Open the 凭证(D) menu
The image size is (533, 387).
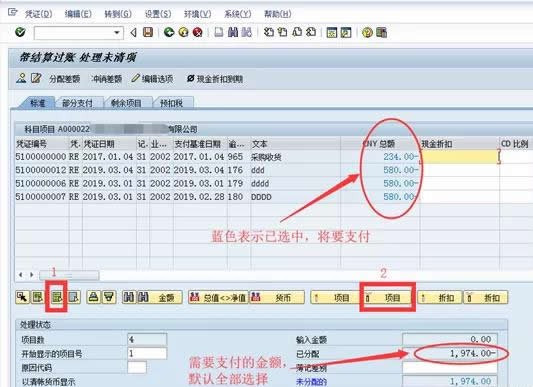(x=38, y=14)
